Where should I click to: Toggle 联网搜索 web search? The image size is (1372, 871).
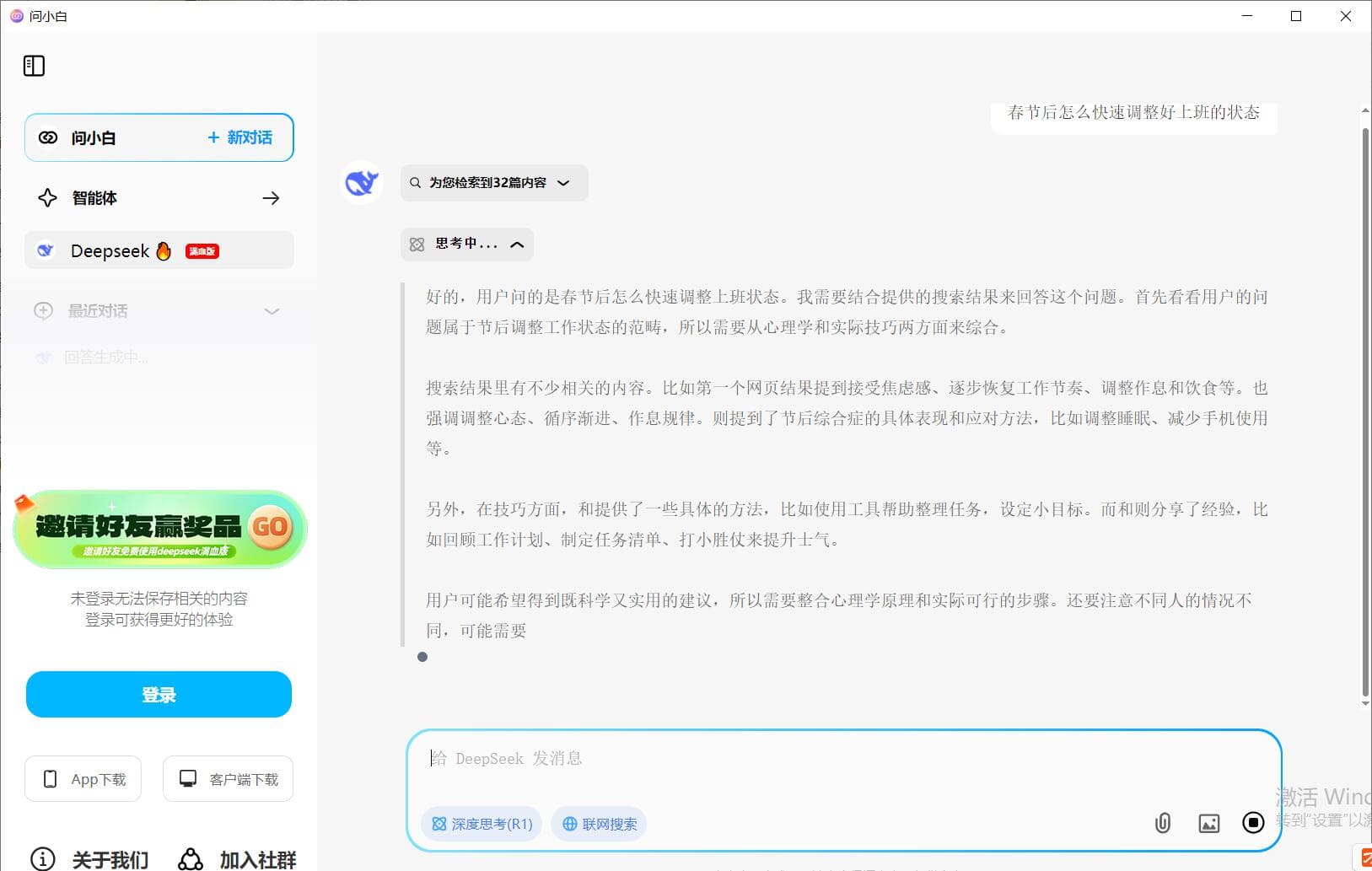[598, 824]
